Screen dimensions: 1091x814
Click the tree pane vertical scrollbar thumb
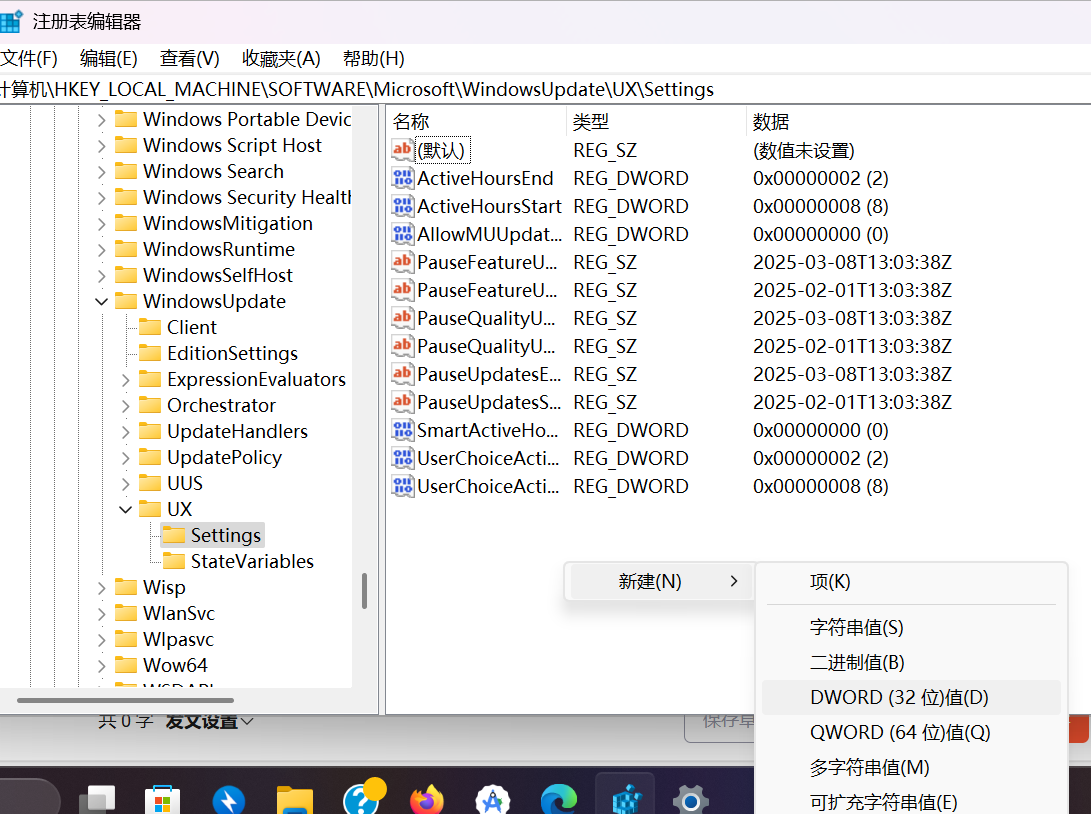[364, 591]
